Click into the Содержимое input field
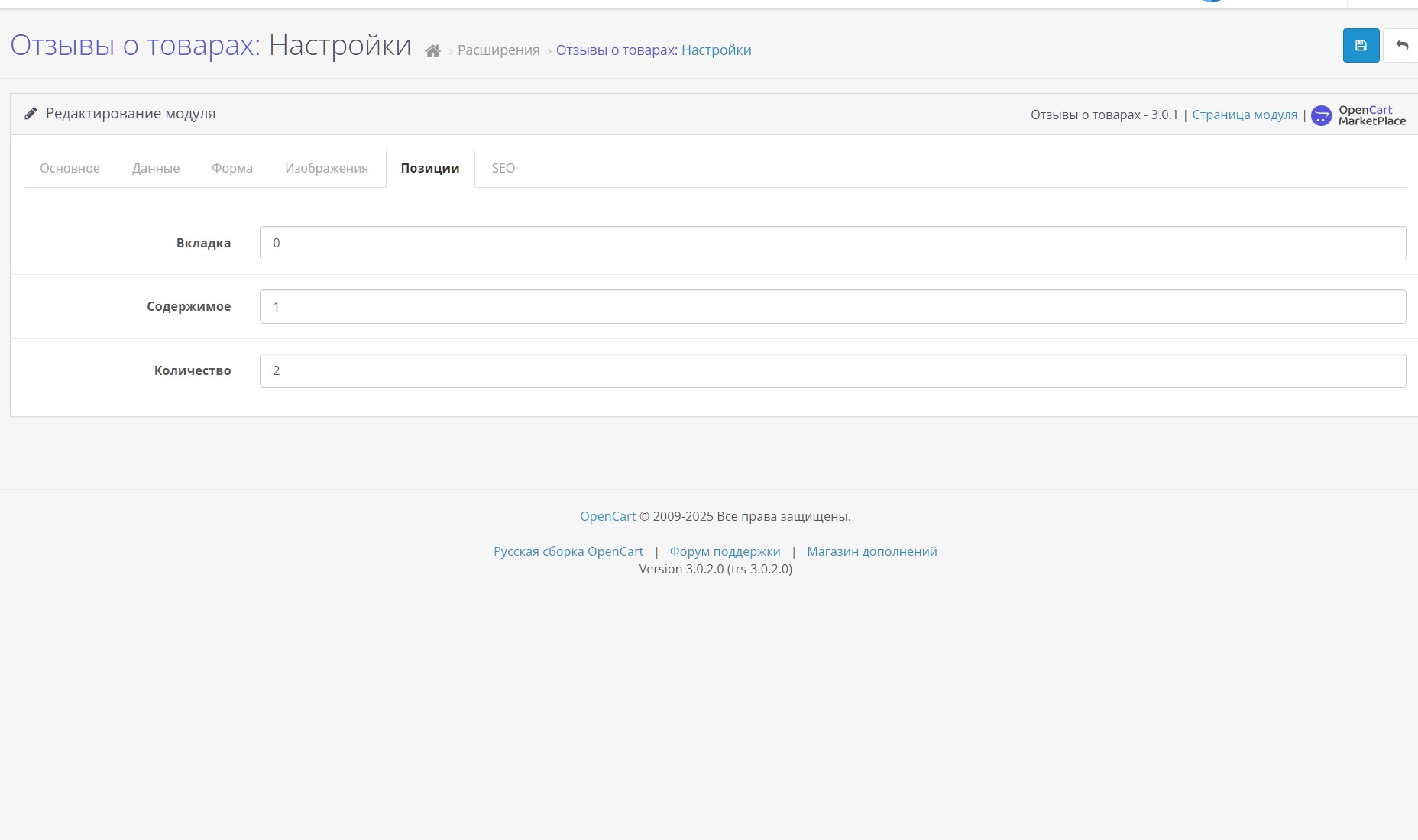This screenshot has width=1418, height=840. pyautogui.click(x=833, y=306)
